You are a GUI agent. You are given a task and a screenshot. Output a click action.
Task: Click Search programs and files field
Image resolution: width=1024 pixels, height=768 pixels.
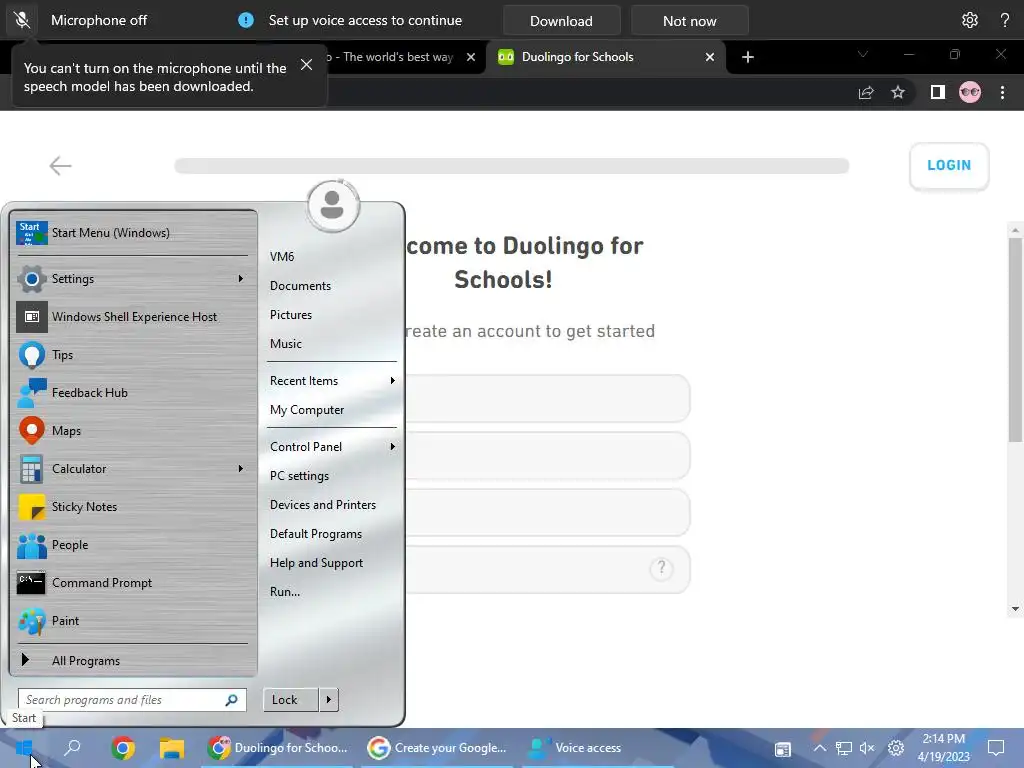(x=132, y=700)
